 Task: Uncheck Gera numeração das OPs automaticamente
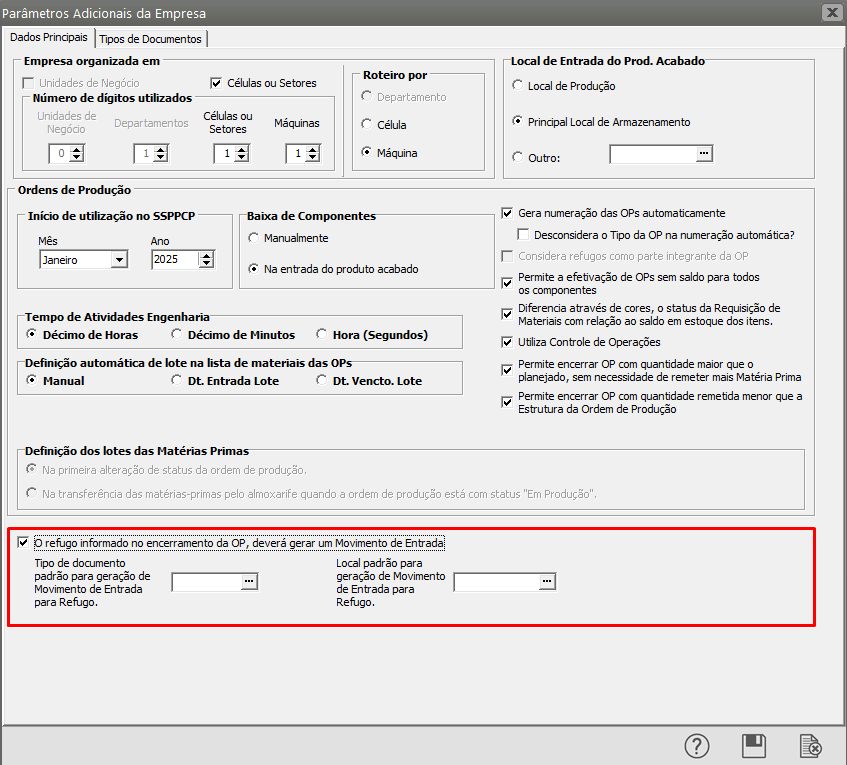pos(508,213)
